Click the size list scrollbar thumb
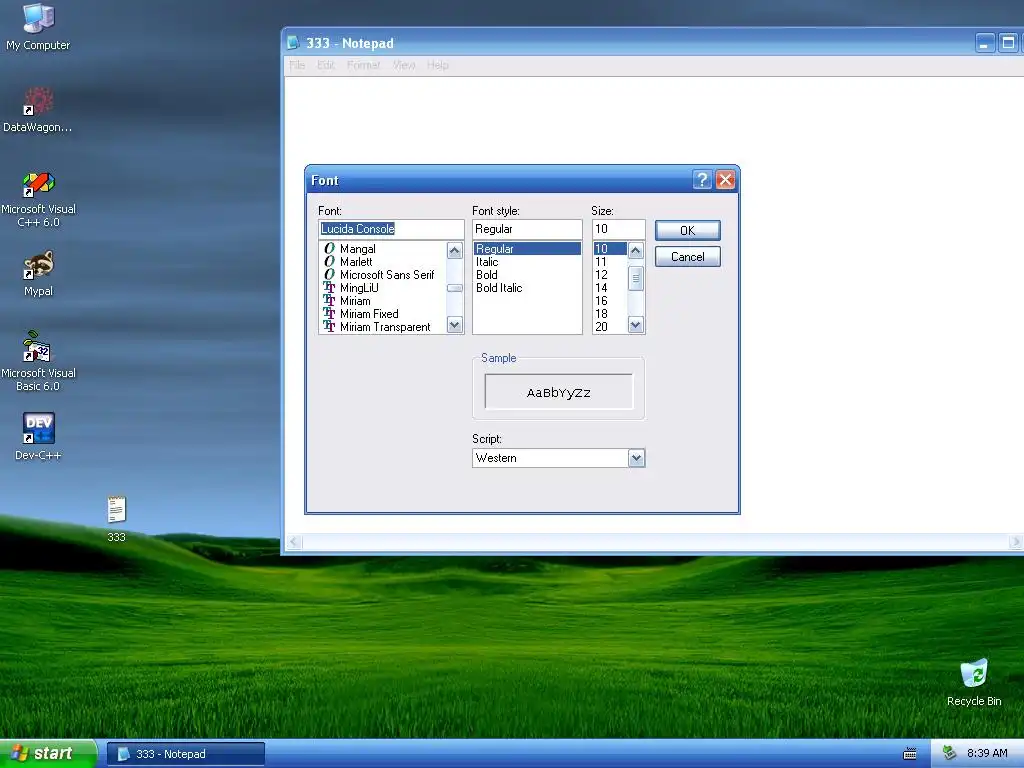Image resolution: width=1024 pixels, height=768 pixels. tap(635, 278)
